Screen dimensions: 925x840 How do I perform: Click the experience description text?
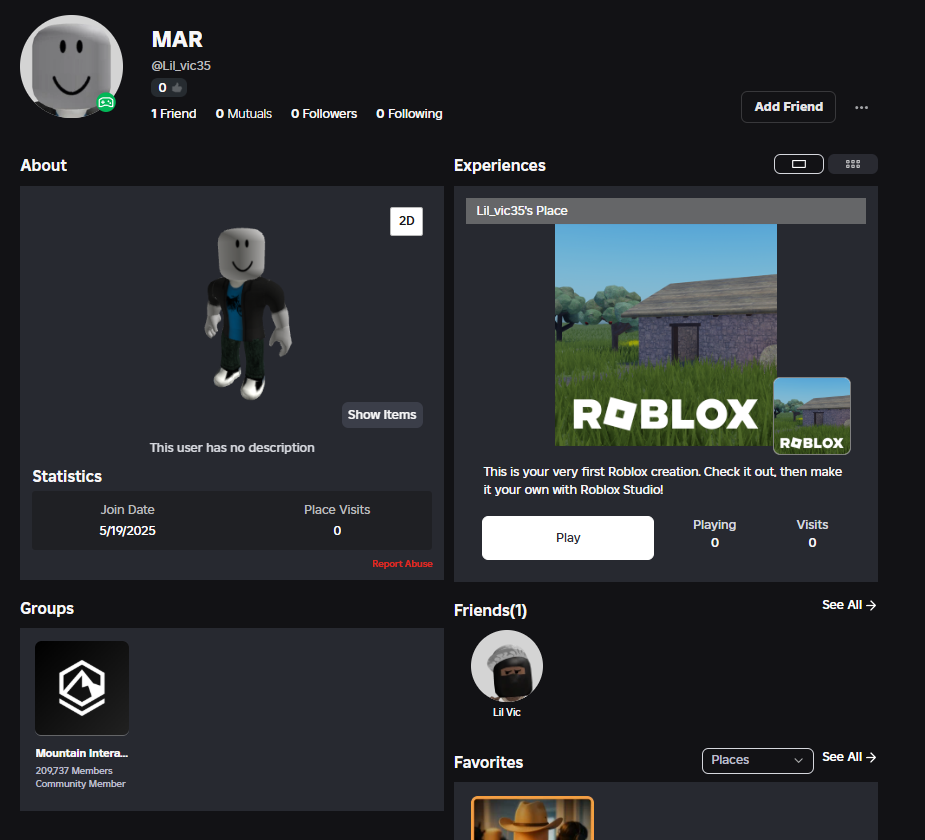coord(662,481)
